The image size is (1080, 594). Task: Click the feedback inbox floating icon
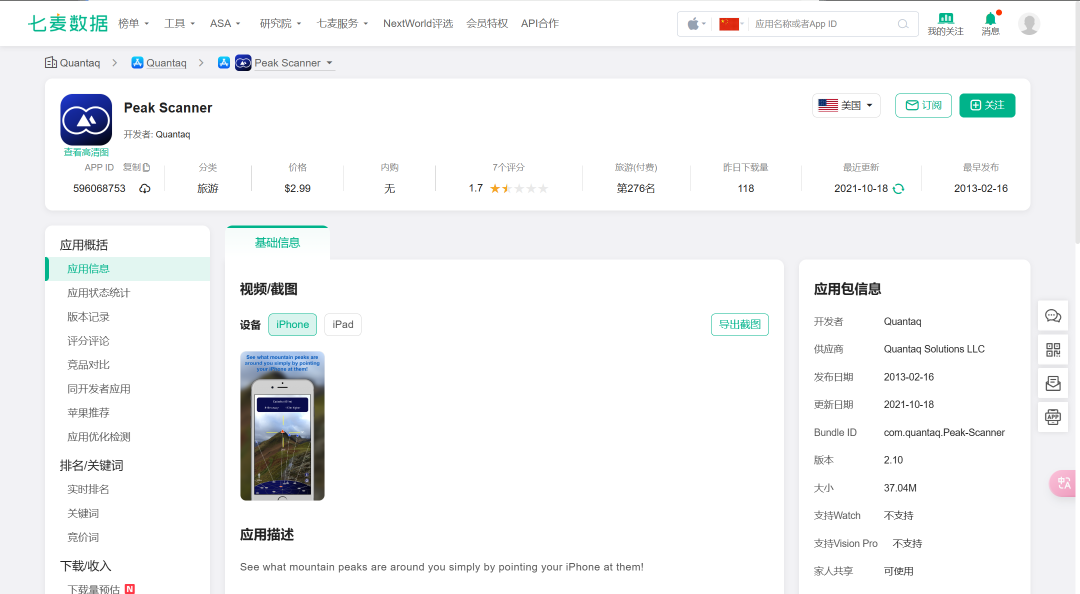[1053, 383]
